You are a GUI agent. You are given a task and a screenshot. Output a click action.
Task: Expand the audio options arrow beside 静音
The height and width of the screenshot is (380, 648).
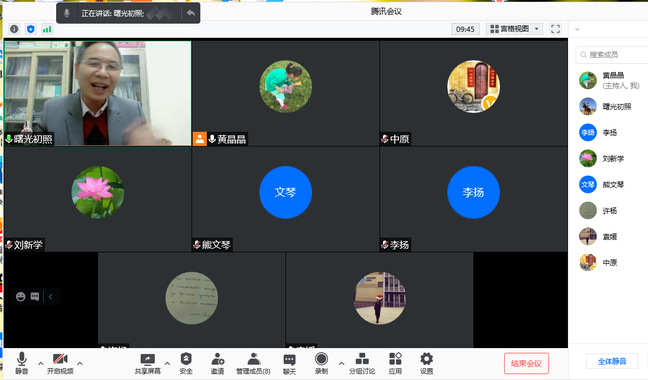(40, 363)
